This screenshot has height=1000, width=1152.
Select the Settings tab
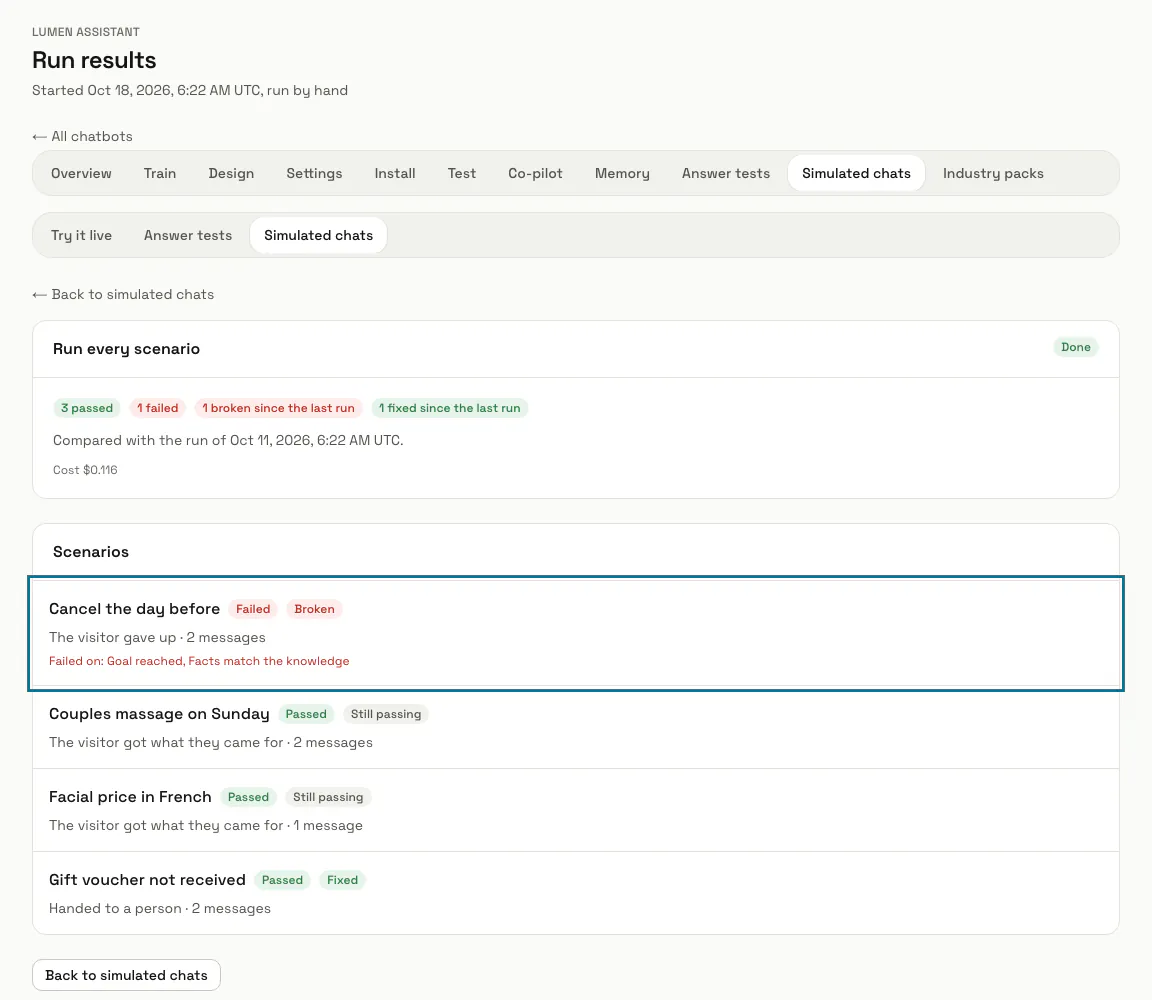(x=314, y=173)
